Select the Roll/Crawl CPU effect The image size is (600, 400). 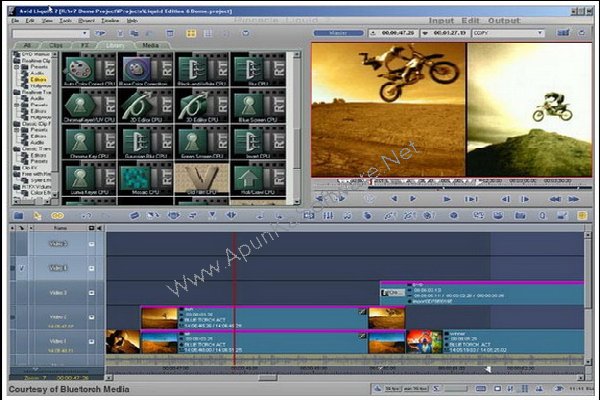(258, 178)
